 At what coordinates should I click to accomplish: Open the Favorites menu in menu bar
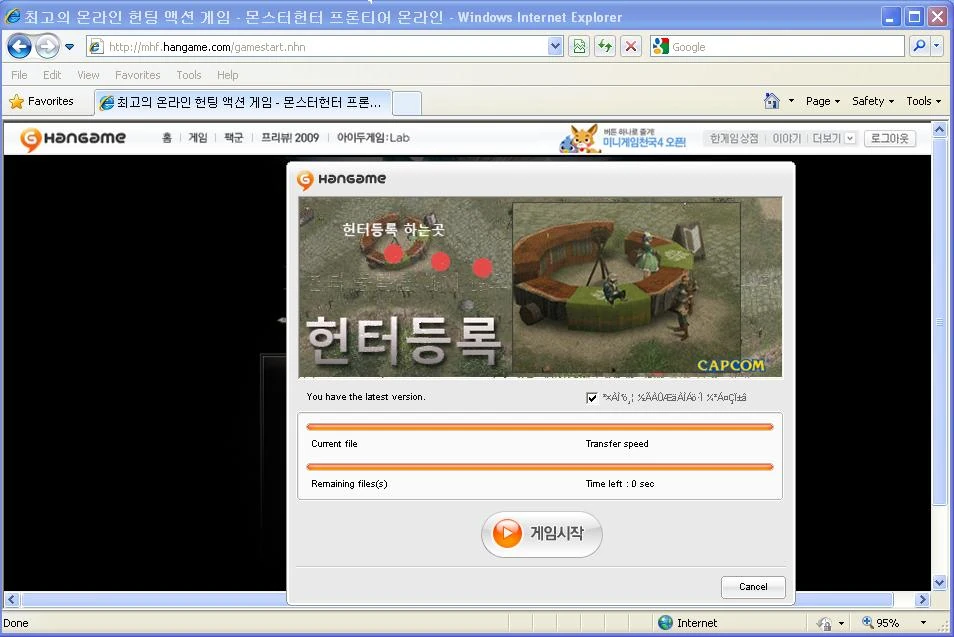pos(138,75)
